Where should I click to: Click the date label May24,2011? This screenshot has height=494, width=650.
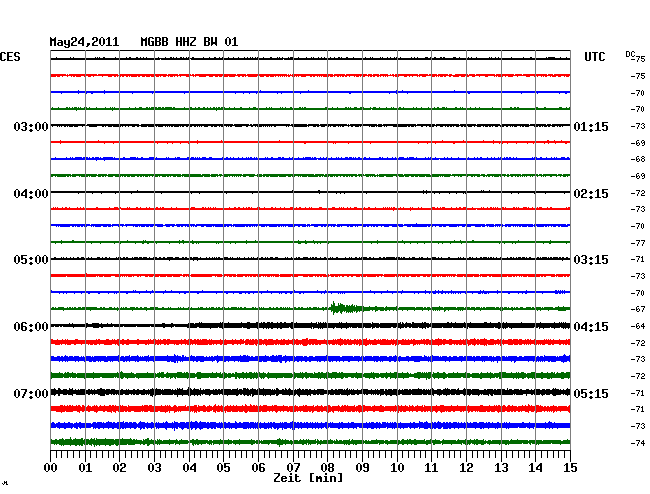point(84,42)
